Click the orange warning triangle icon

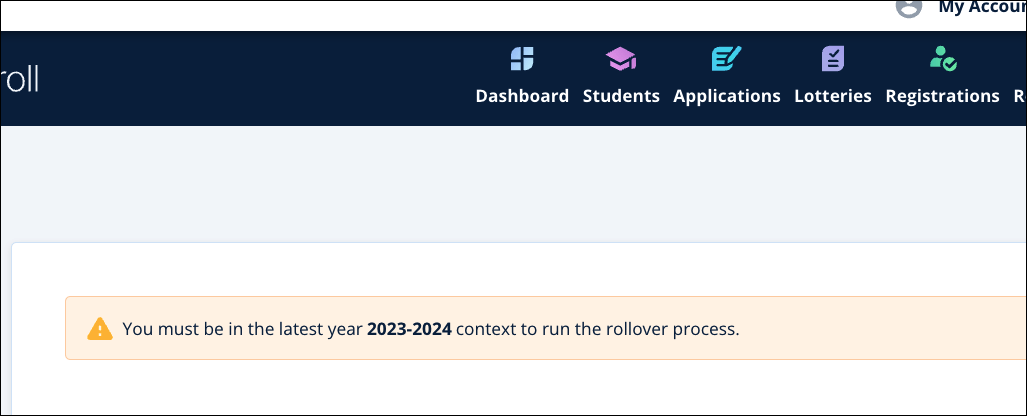tap(100, 328)
